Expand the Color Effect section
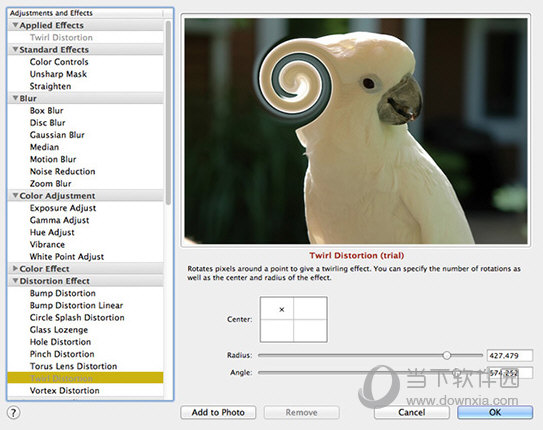This screenshot has width=543, height=430. tap(15, 269)
